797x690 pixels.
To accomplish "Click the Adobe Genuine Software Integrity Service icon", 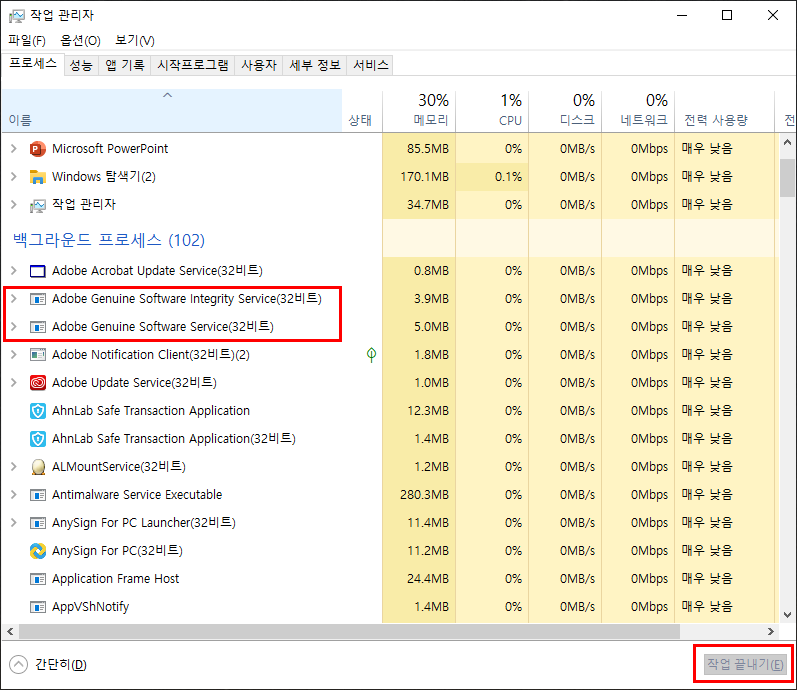I will [x=38, y=299].
